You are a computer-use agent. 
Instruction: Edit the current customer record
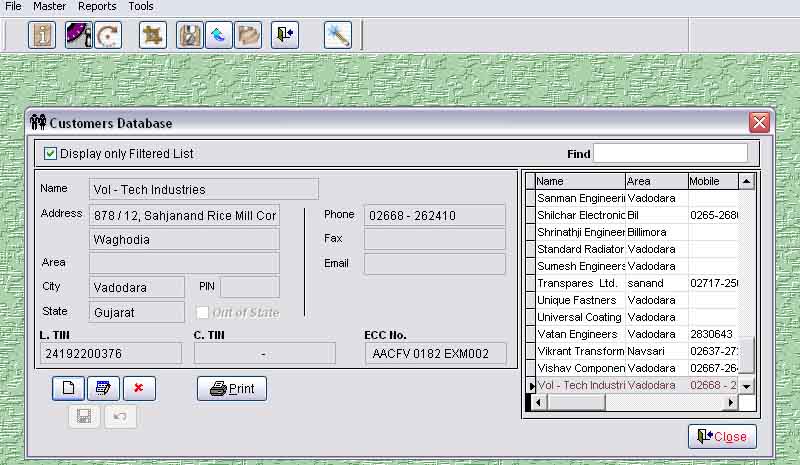(102, 389)
